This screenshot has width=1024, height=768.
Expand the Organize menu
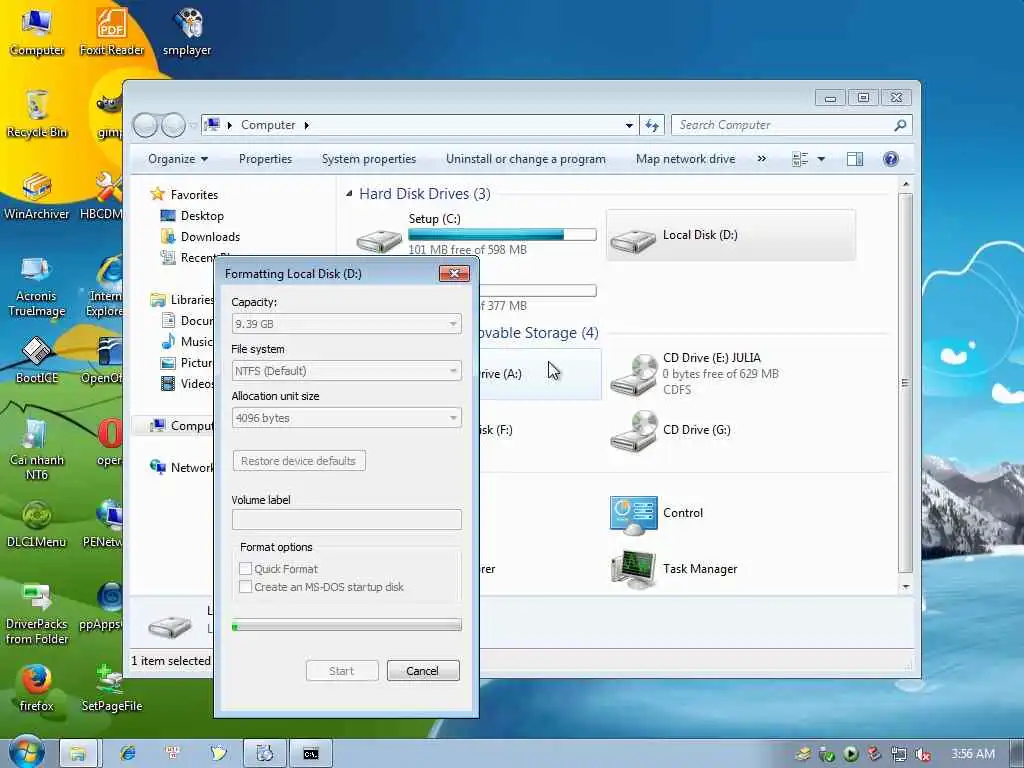click(178, 159)
